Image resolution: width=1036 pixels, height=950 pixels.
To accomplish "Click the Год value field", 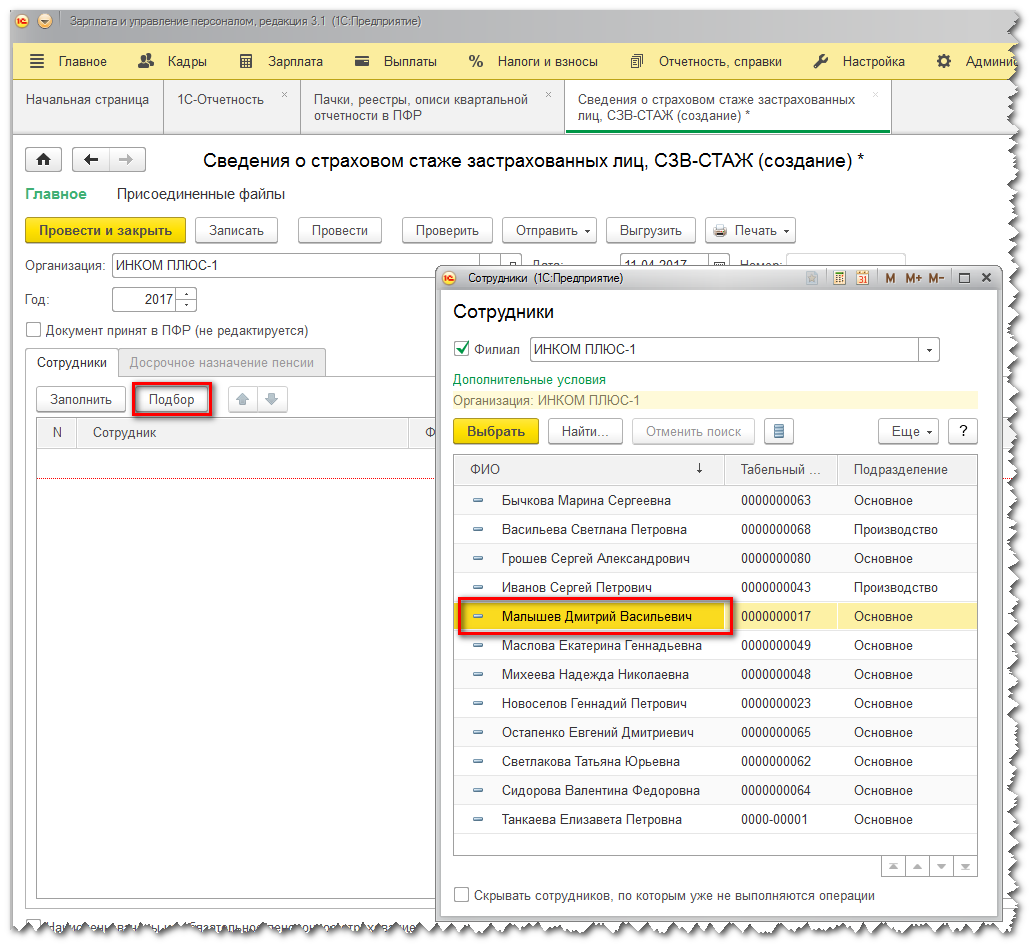I will 145,299.
